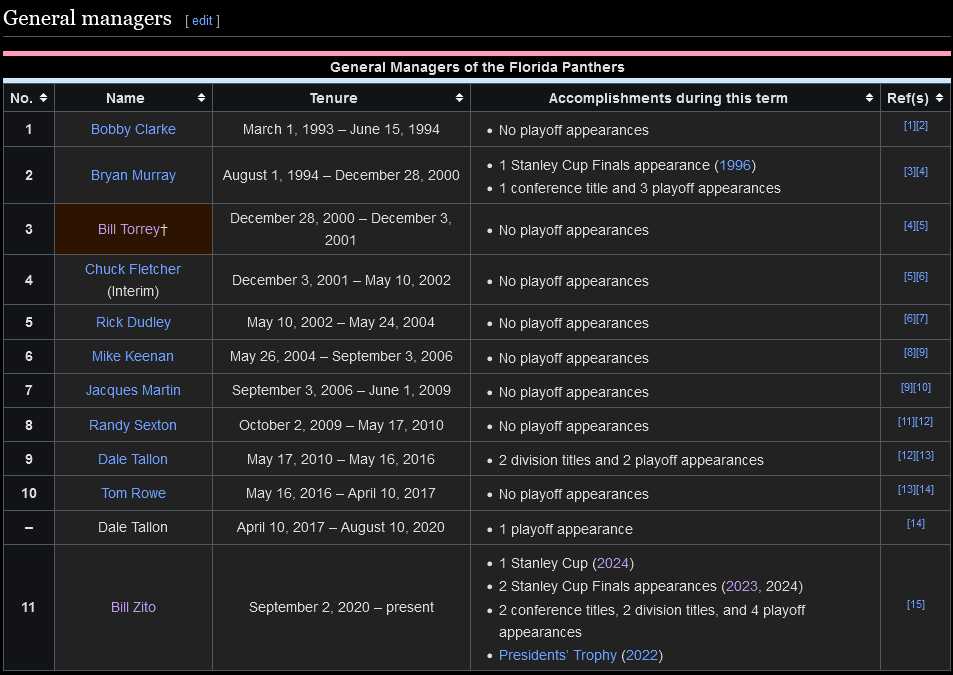Open the edit link for General managers
Screen dimensions: 953x675
[x=202, y=21]
